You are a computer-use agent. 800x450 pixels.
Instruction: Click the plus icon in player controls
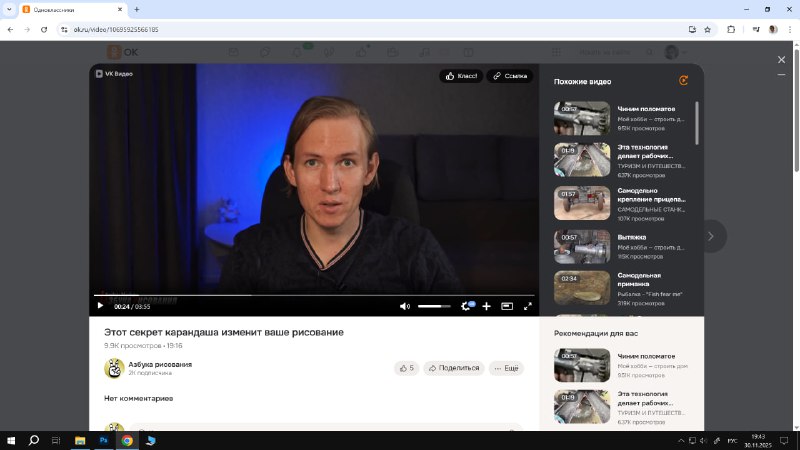point(486,306)
